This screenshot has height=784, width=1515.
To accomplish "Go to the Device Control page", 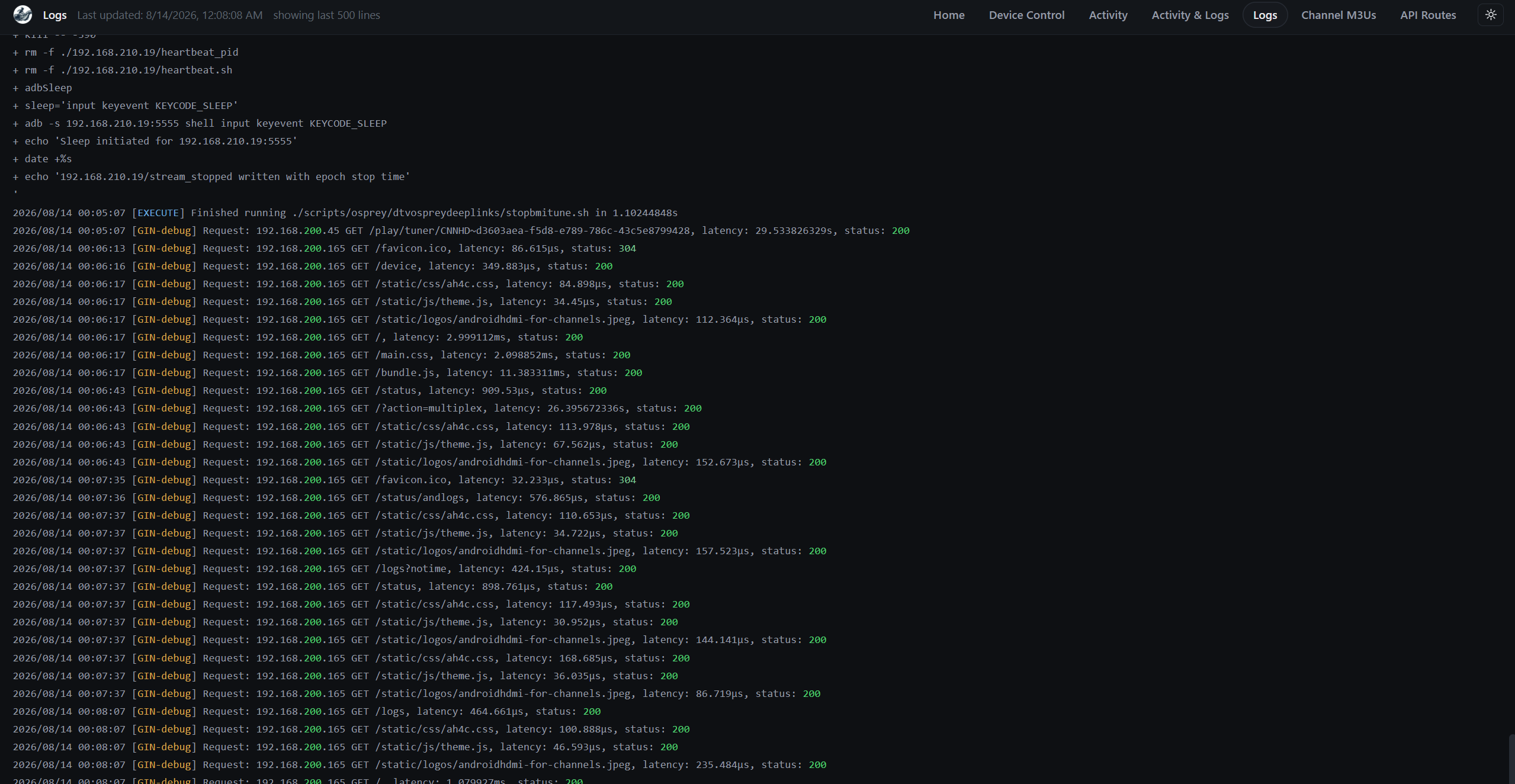I will click(x=1026, y=15).
